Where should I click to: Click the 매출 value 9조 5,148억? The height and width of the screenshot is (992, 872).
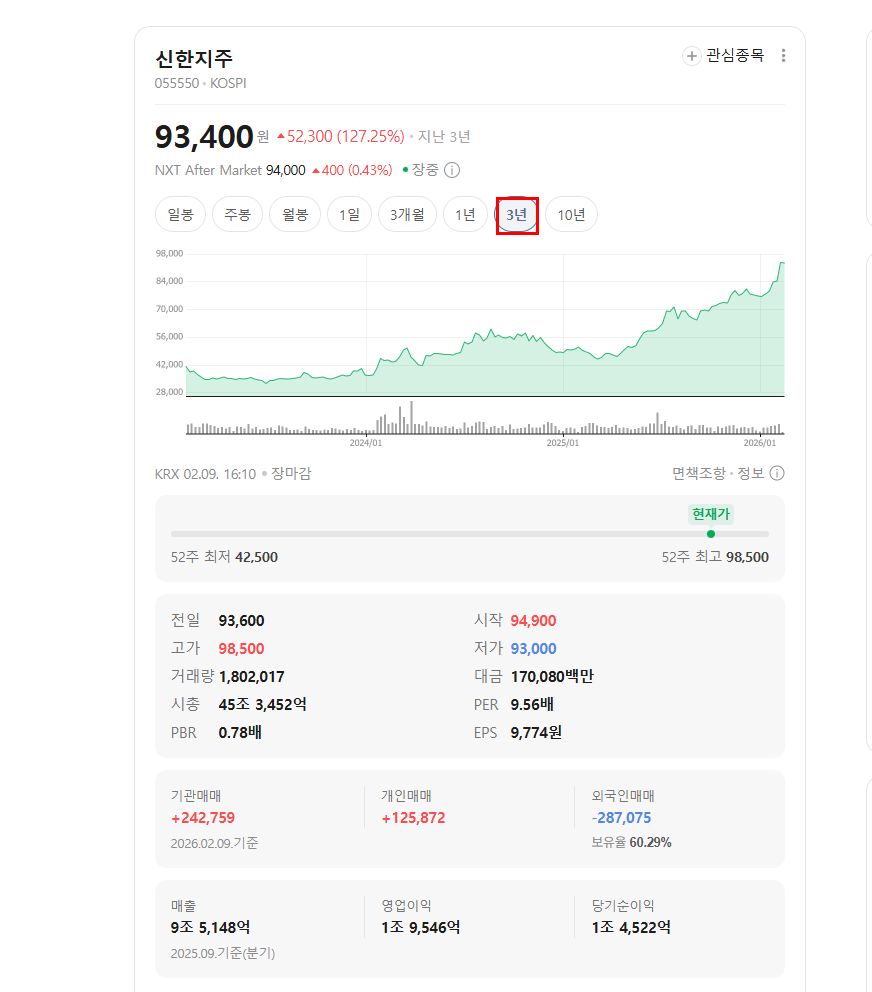pyautogui.click(x=210, y=927)
